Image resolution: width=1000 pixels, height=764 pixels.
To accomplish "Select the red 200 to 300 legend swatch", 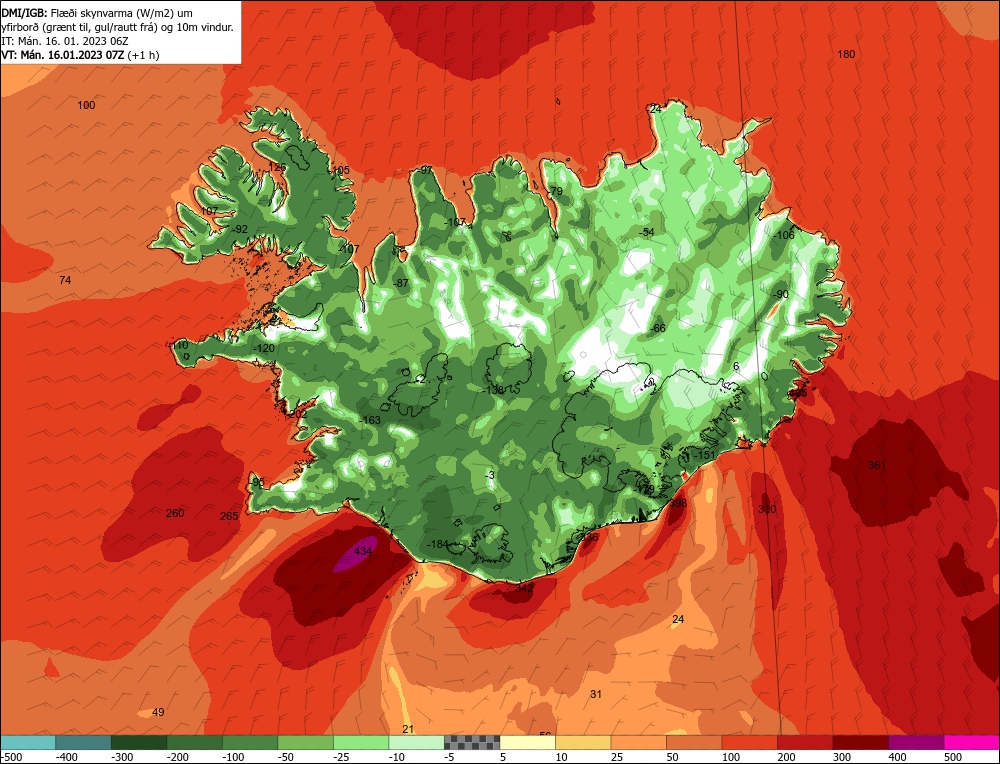I will pyautogui.click(x=805, y=743).
